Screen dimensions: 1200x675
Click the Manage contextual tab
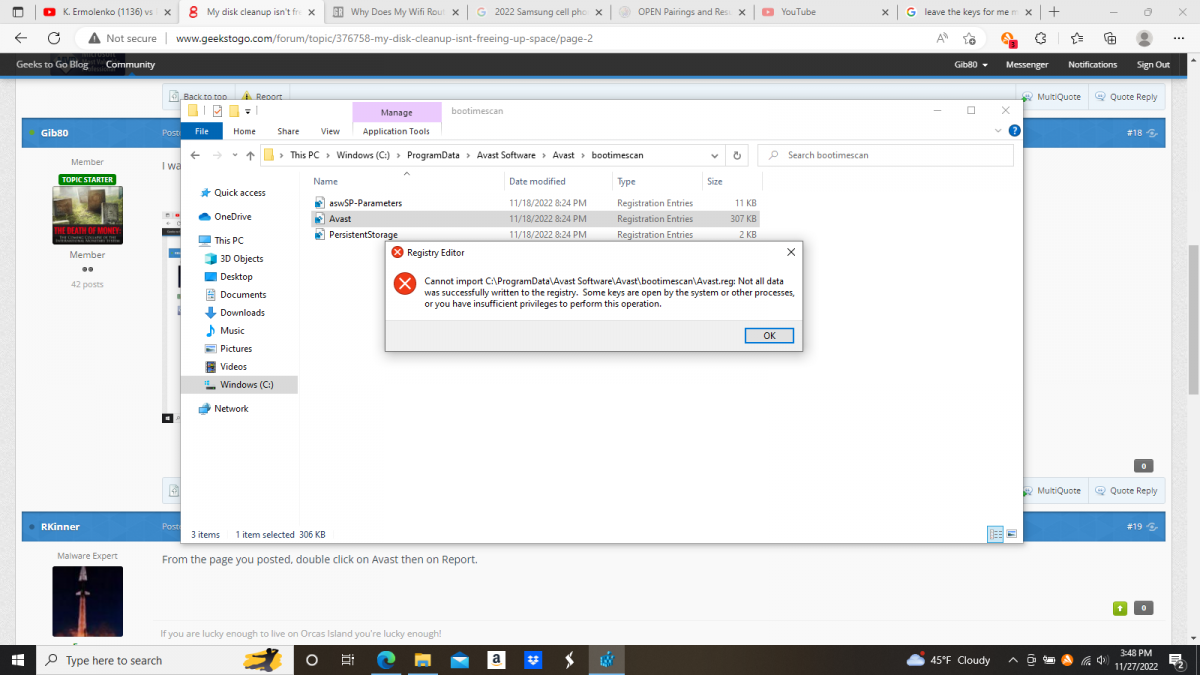tap(396, 113)
